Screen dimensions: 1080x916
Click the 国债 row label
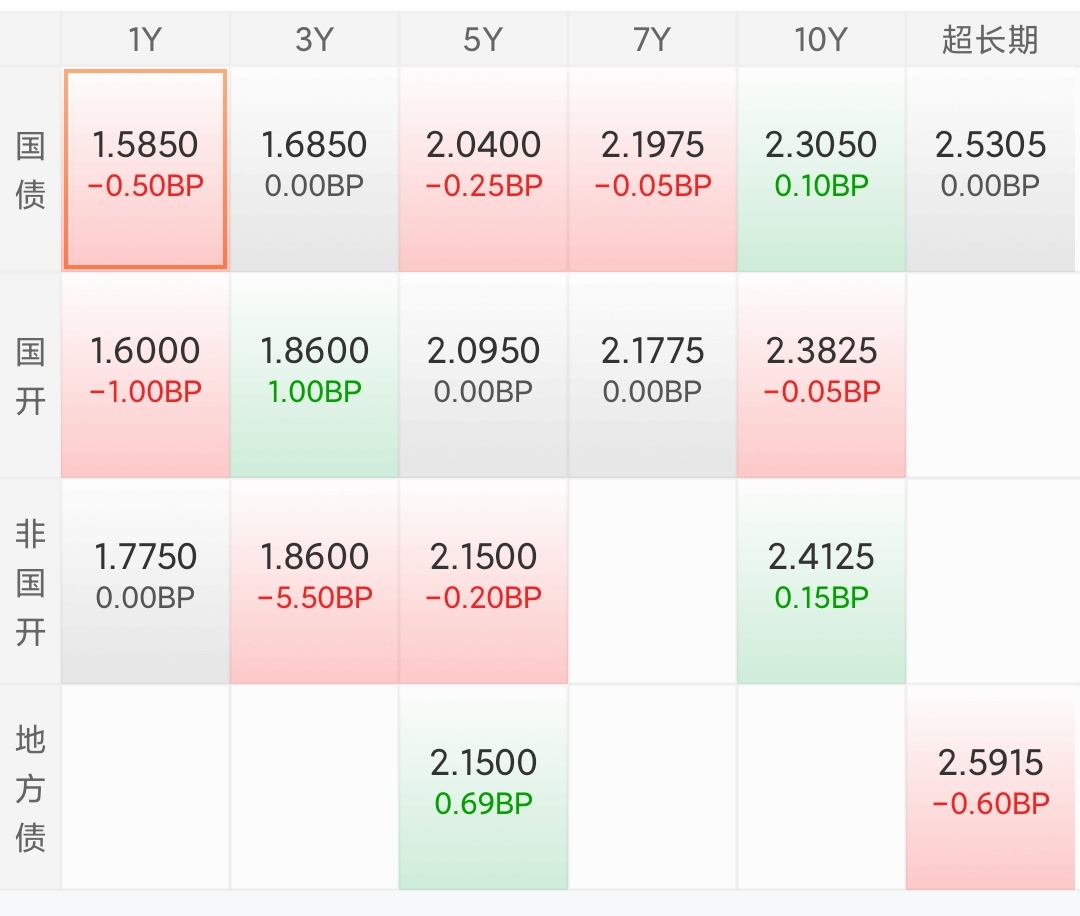(30, 170)
